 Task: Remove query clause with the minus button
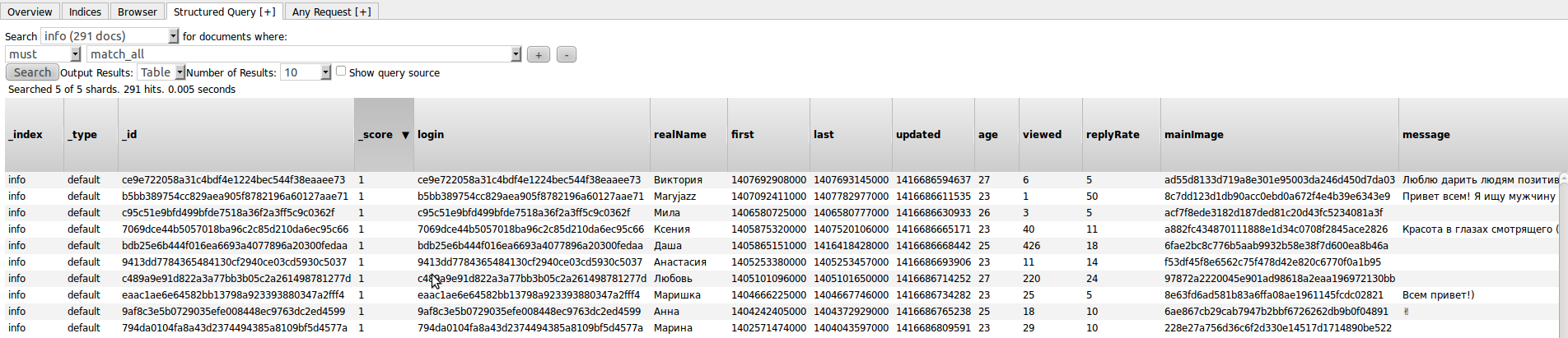tap(567, 54)
